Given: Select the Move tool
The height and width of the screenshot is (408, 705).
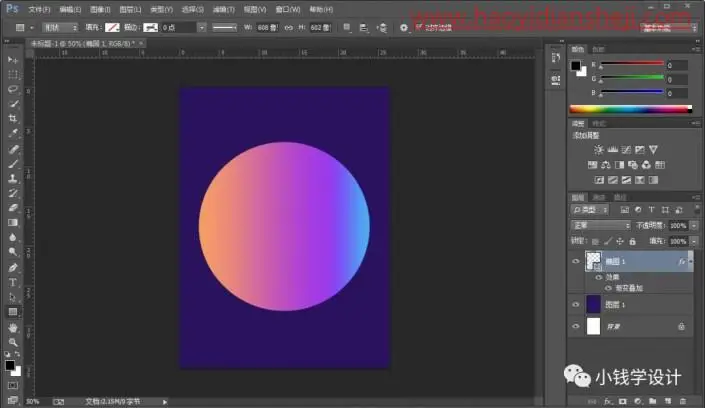Looking at the screenshot, I should pyautogui.click(x=13, y=60).
